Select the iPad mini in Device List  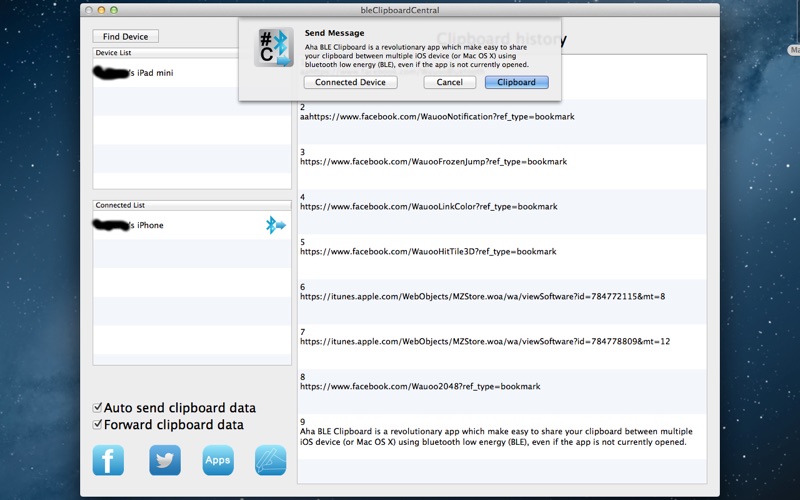click(192, 73)
